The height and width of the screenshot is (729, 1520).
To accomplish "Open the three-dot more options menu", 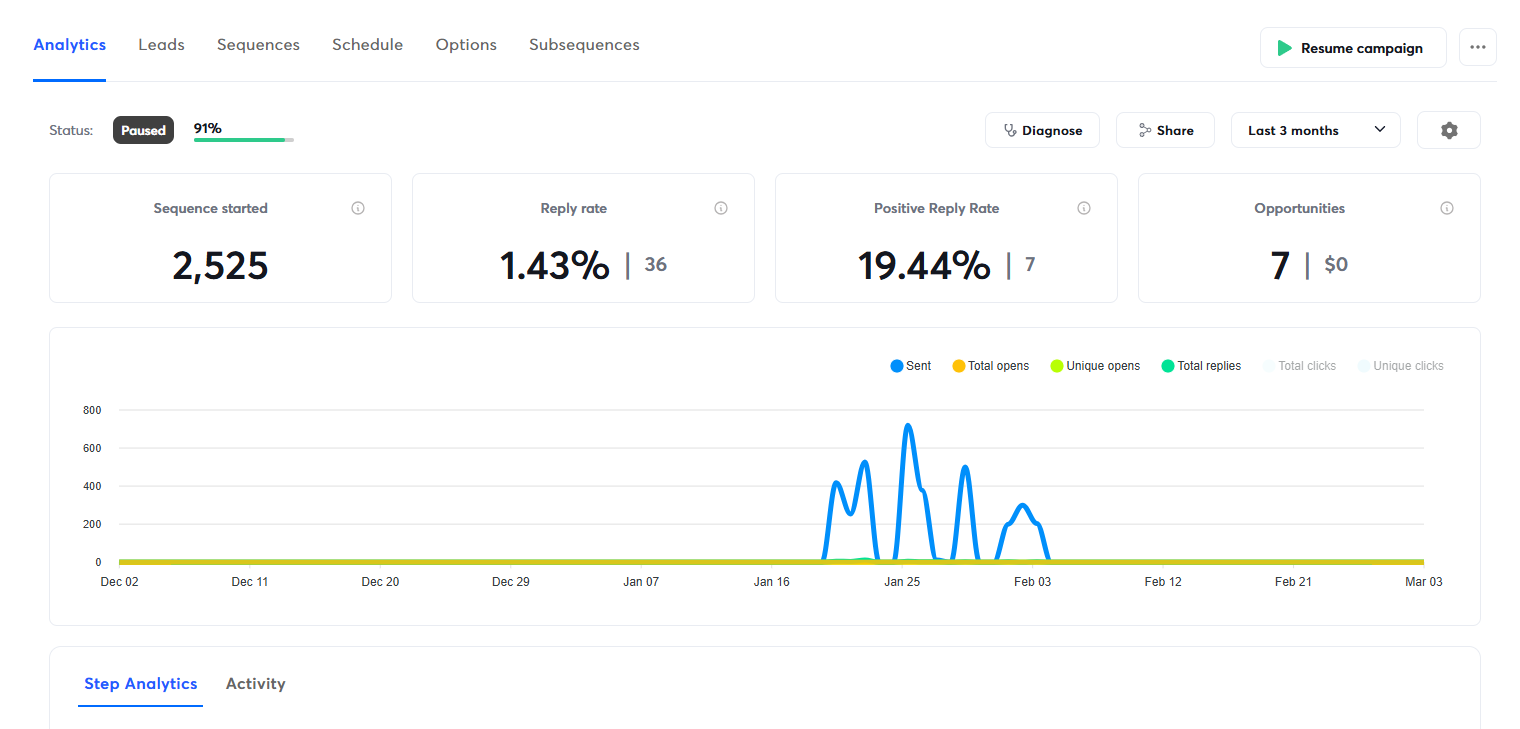I will [x=1477, y=47].
